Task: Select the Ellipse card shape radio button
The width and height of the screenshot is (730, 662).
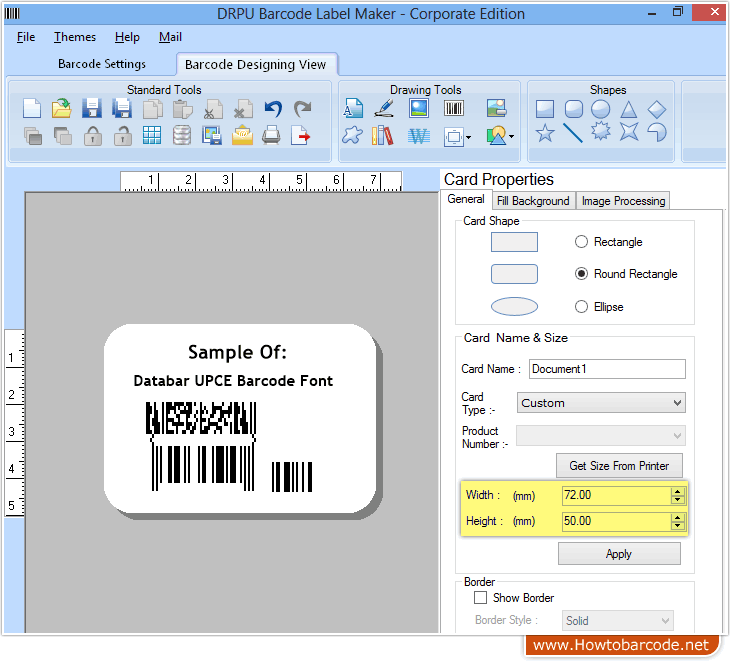Action: (581, 307)
